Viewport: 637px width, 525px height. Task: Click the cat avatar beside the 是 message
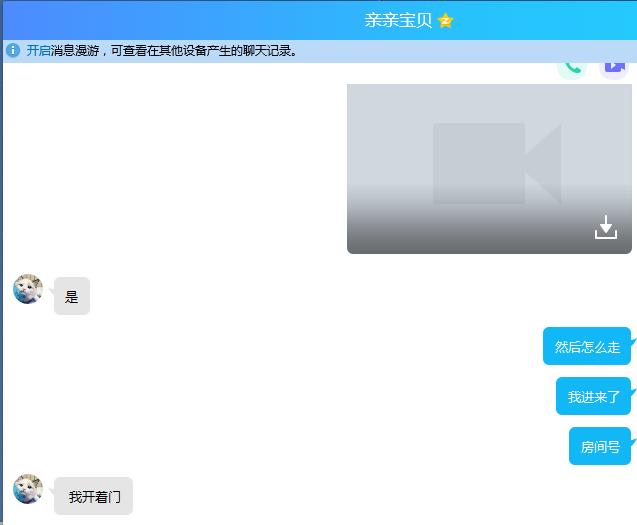(28, 289)
